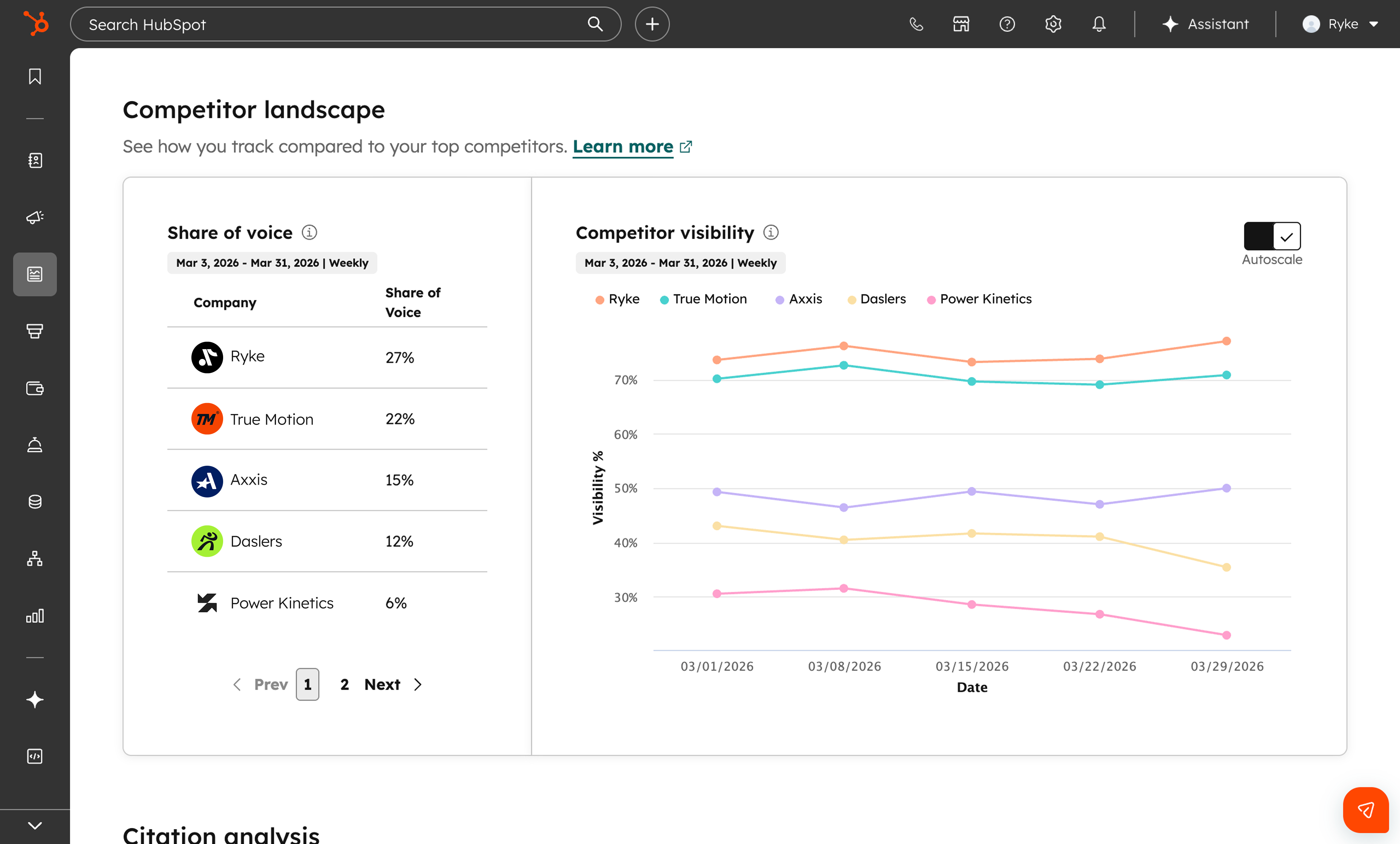Click Next in the Share of voice pagination

pos(382,684)
